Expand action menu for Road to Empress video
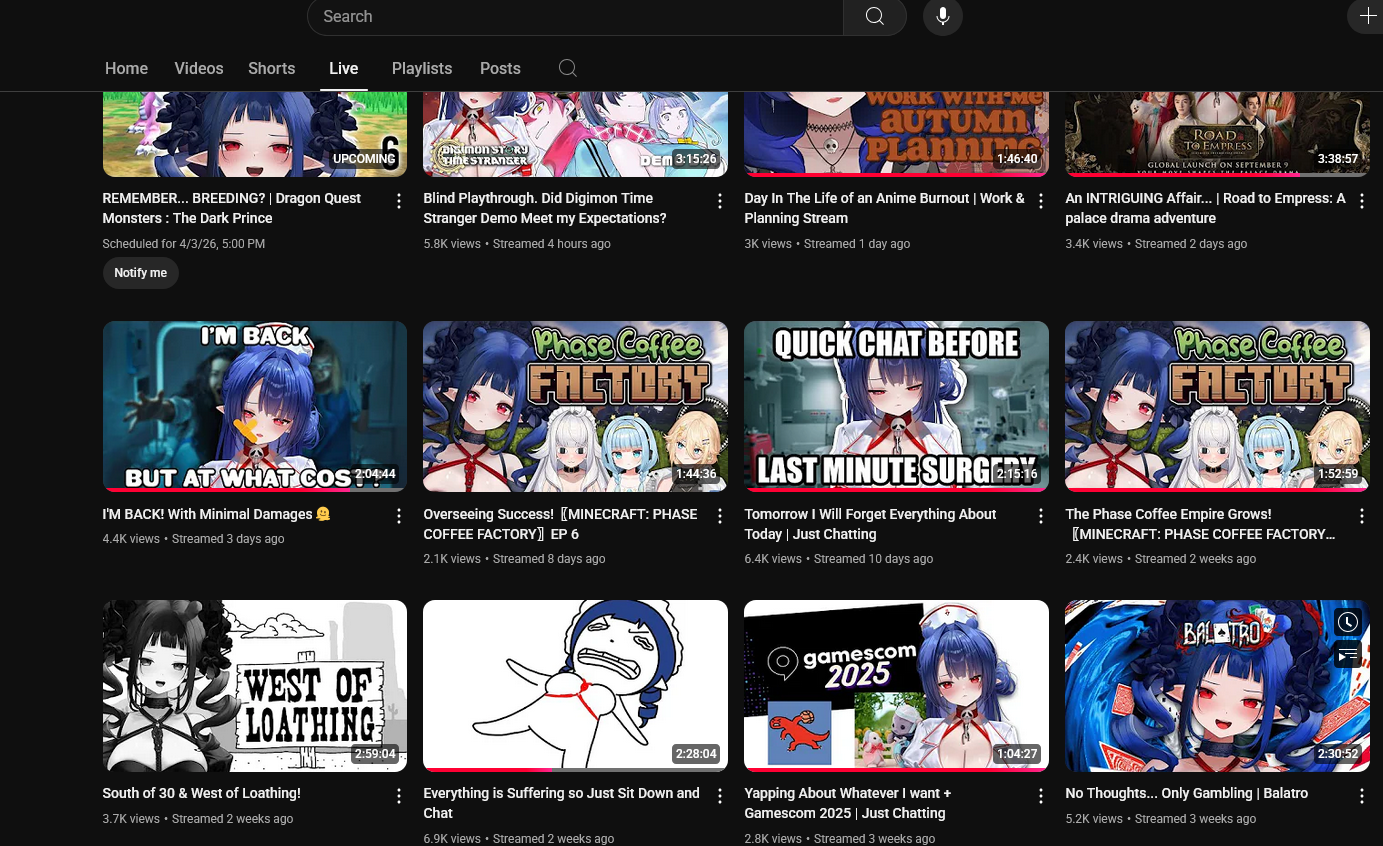Viewport: 1383px width, 846px height. 1361,201
